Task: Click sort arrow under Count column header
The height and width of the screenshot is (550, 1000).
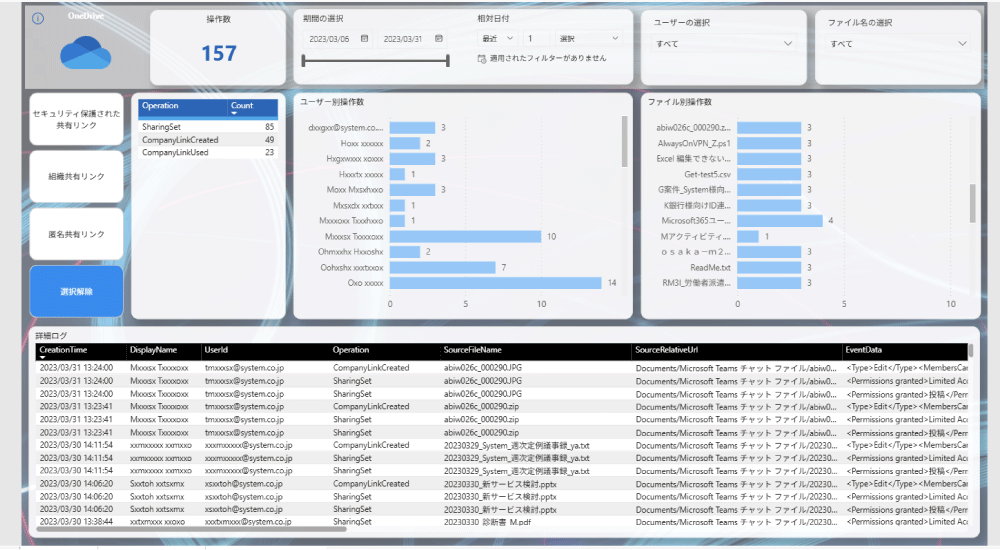Action: tap(234, 114)
